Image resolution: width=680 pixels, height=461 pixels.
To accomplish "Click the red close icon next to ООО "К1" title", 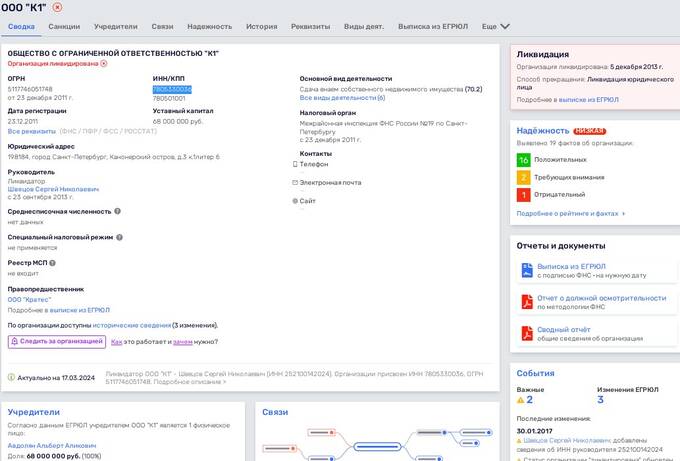I will coord(57,7).
